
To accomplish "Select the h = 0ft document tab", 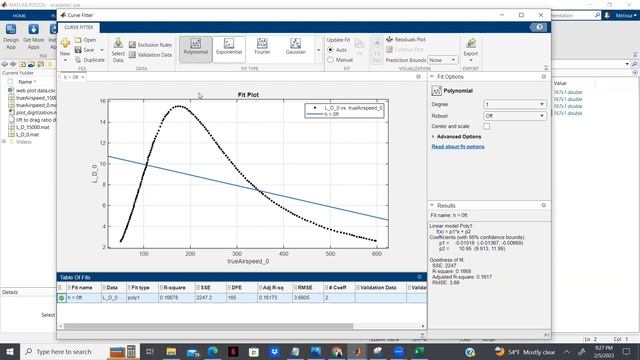I will [71, 77].
